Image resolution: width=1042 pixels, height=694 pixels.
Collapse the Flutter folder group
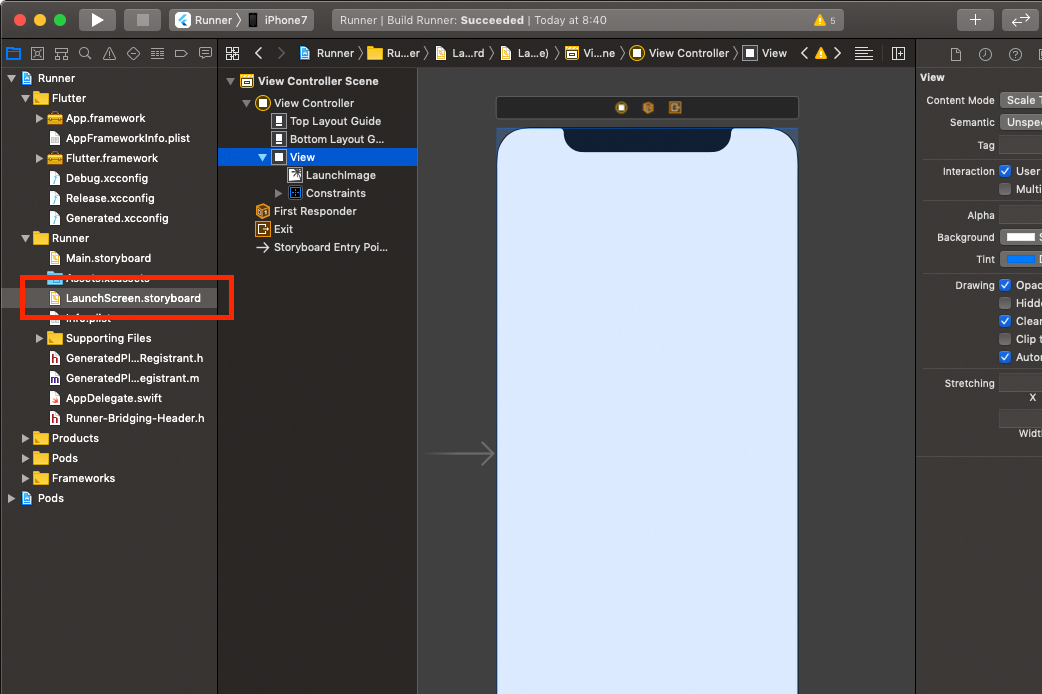pos(25,98)
